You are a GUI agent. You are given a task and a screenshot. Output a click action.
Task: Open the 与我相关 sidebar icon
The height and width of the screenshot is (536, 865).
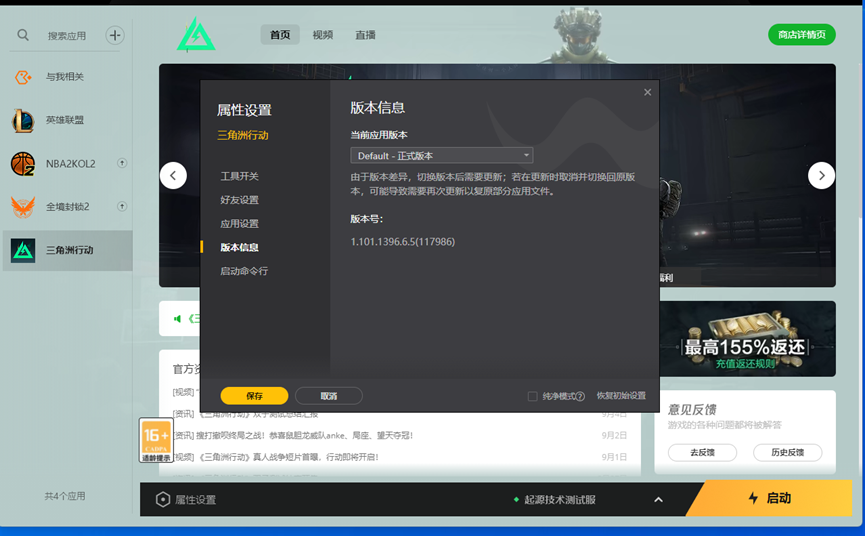23,77
